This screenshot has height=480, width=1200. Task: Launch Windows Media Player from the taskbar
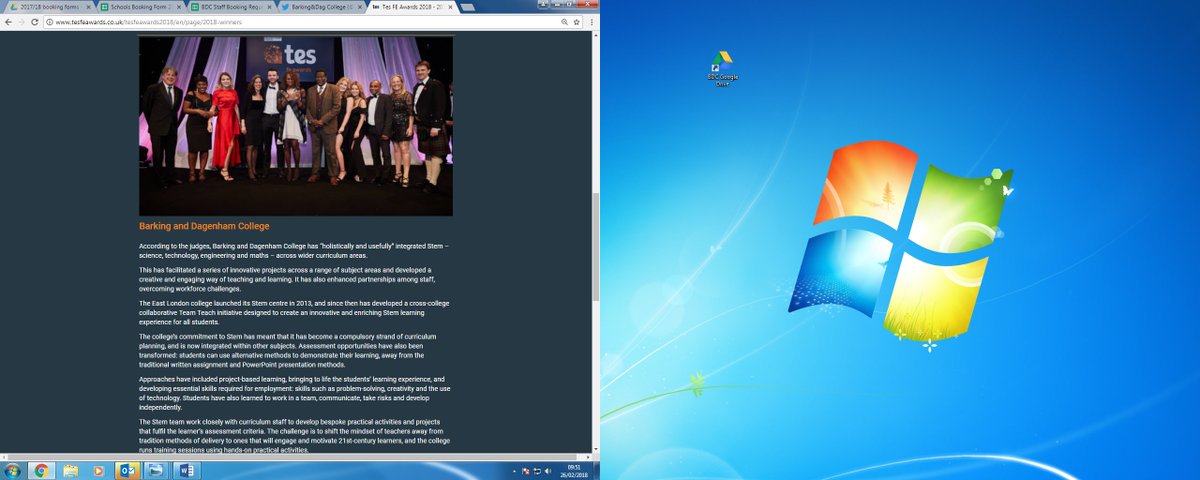[98, 470]
